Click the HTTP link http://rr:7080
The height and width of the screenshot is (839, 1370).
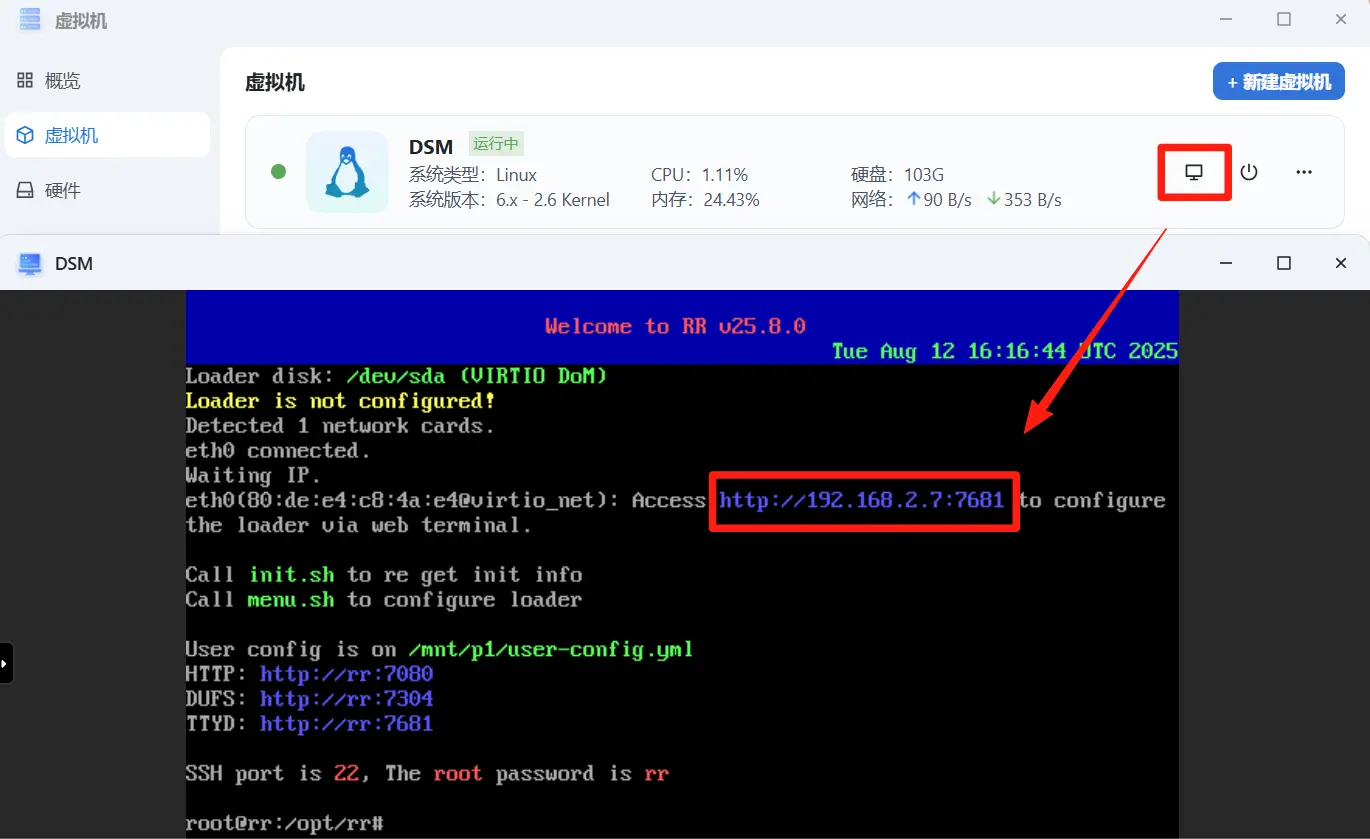point(346,674)
